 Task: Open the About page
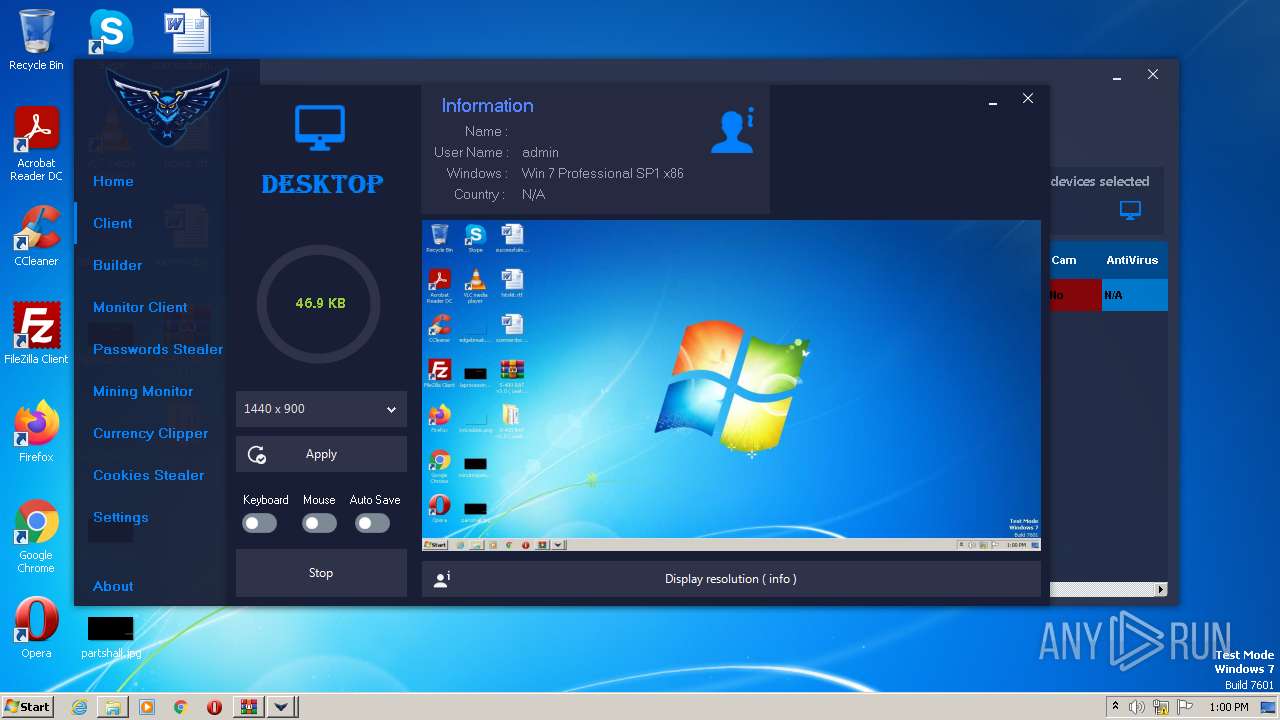[x=113, y=586]
